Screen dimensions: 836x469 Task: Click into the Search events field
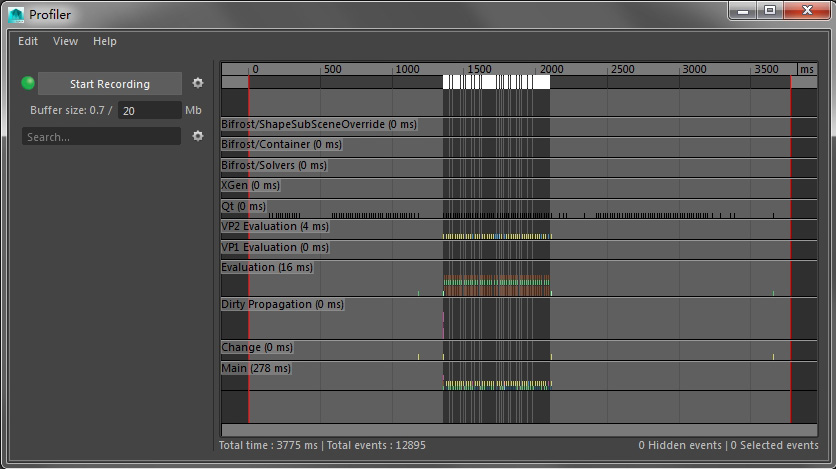coord(101,137)
